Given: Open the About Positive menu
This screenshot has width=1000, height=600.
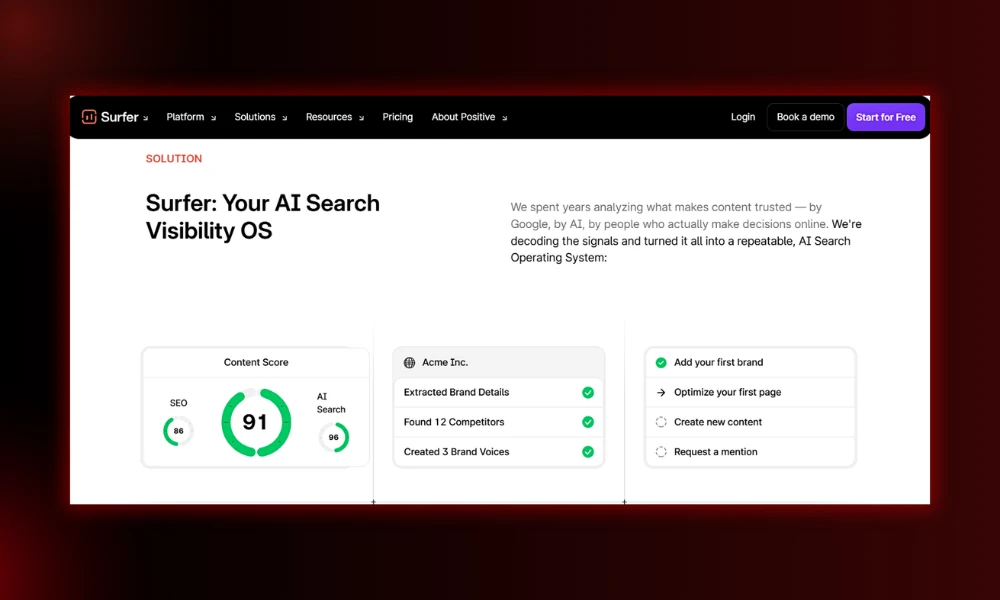Looking at the screenshot, I should click(x=464, y=117).
